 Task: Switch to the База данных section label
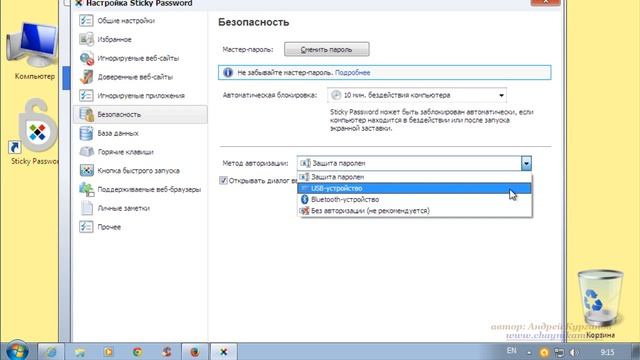point(118,133)
